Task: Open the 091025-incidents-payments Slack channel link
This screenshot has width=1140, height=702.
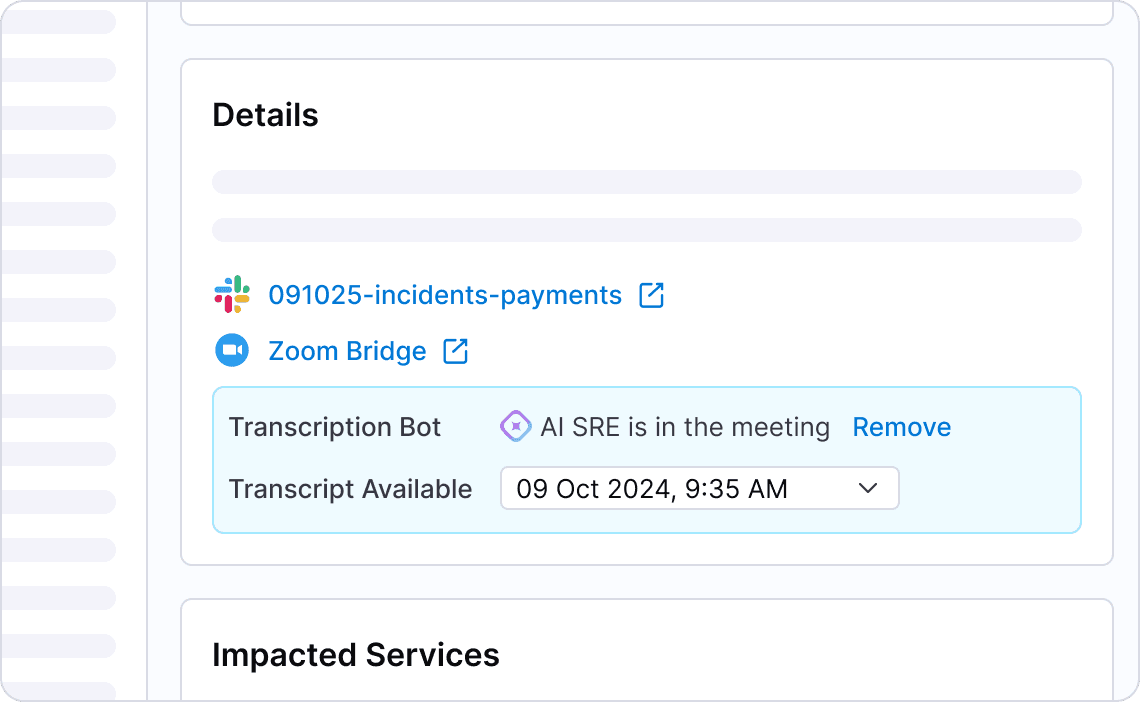Action: [x=445, y=296]
